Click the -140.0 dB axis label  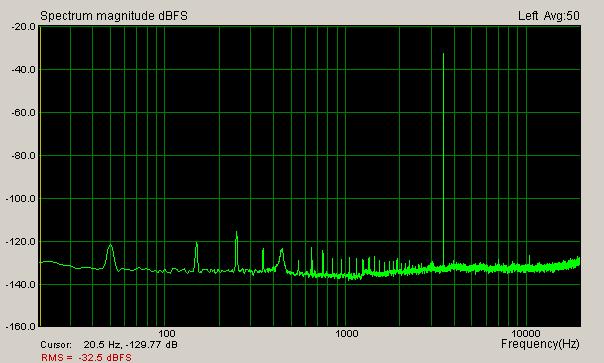click(21, 285)
